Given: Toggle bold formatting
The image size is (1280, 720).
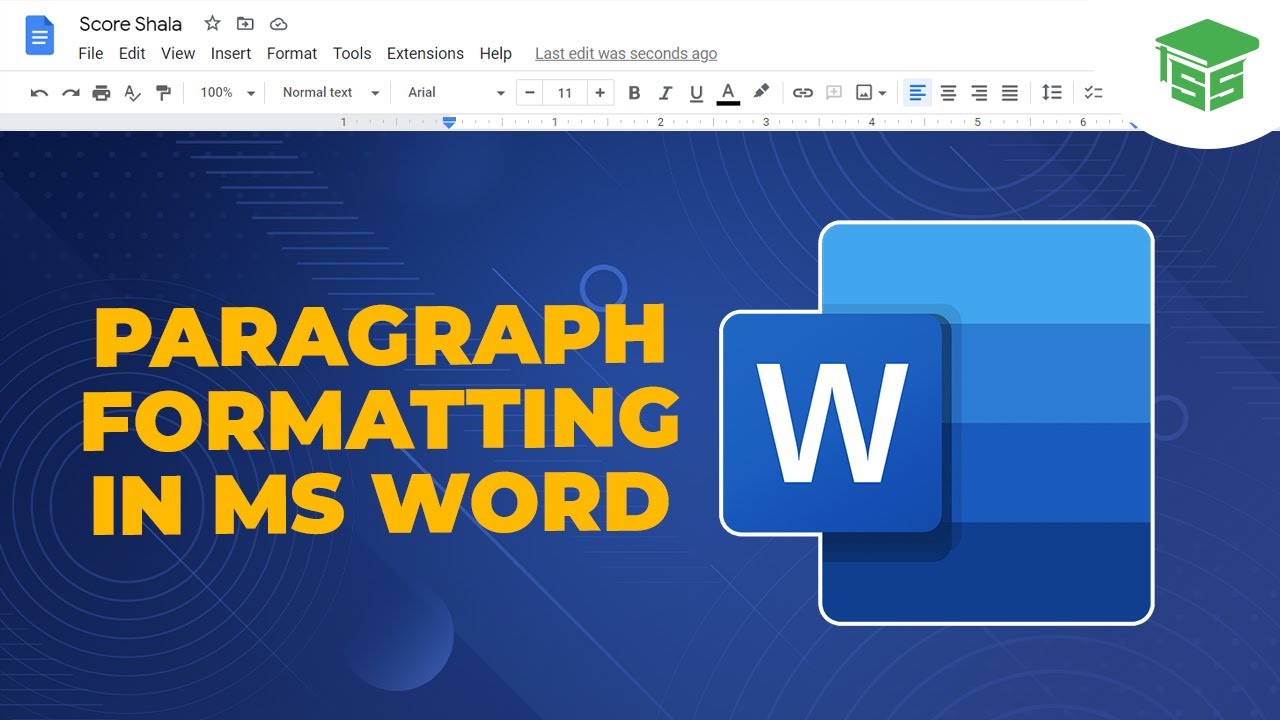Looking at the screenshot, I should [634, 93].
